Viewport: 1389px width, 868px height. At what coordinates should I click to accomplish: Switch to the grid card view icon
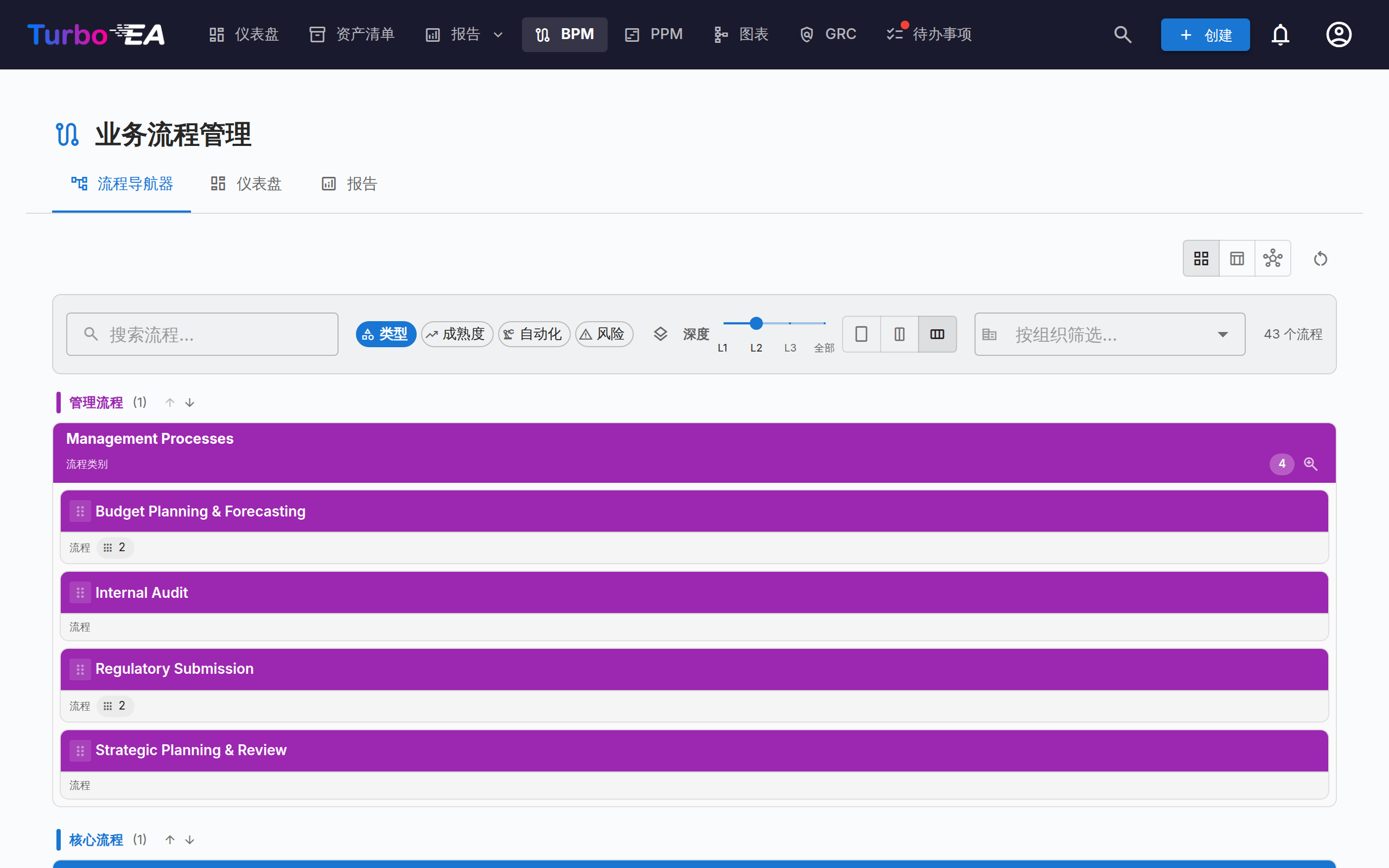point(1201,258)
